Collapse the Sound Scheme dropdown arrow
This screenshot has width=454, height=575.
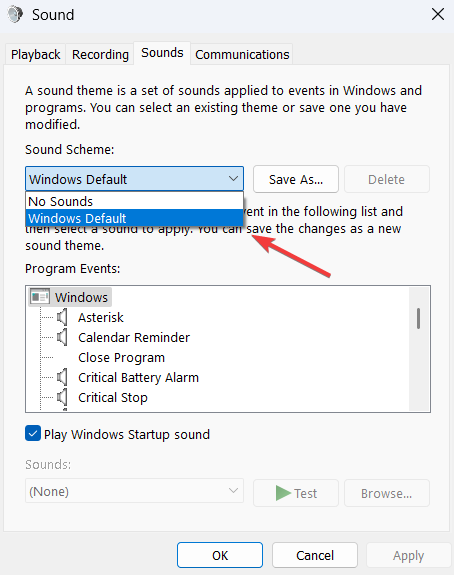233,179
